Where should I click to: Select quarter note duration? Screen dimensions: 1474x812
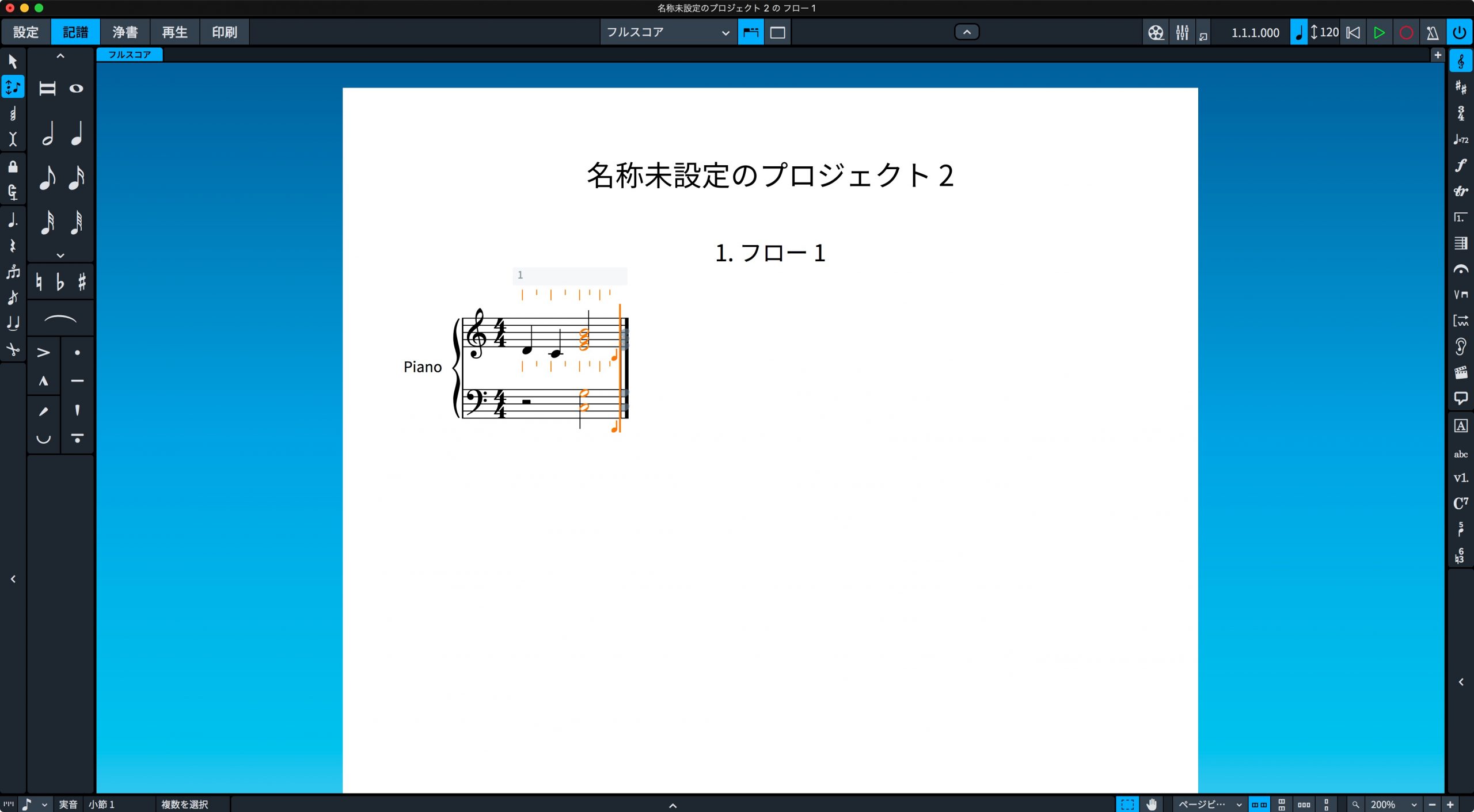[x=77, y=134]
